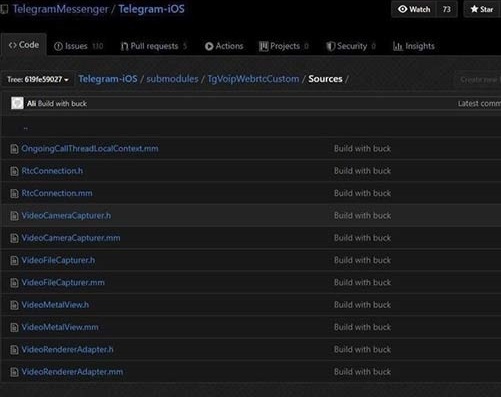The width and height of the screenshot is (501, 397).
Task: Click file icon beside VideoCameraCapturer.mm
Action: (14, 238)
